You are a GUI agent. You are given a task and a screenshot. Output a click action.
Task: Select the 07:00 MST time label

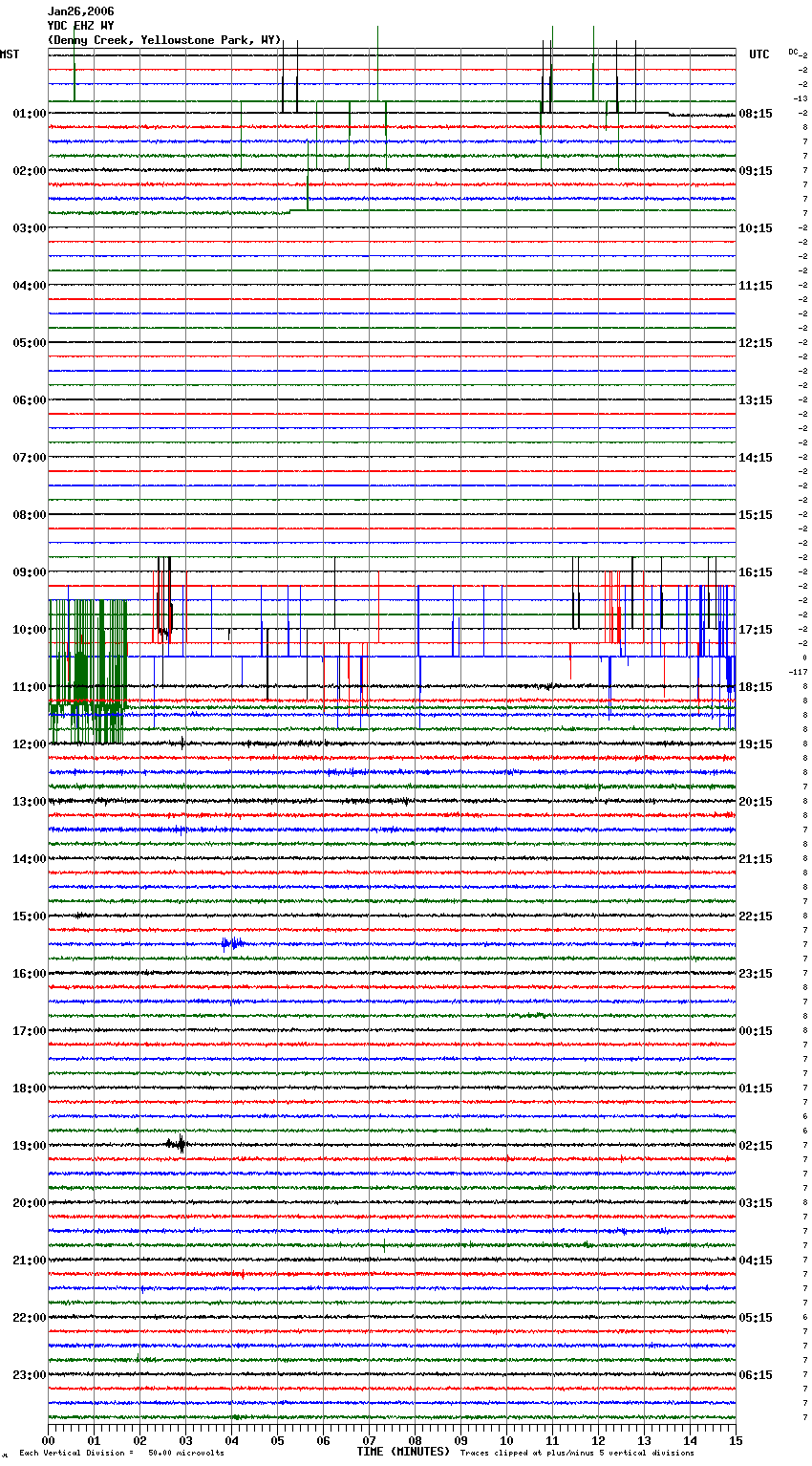(x=29, y=458)
